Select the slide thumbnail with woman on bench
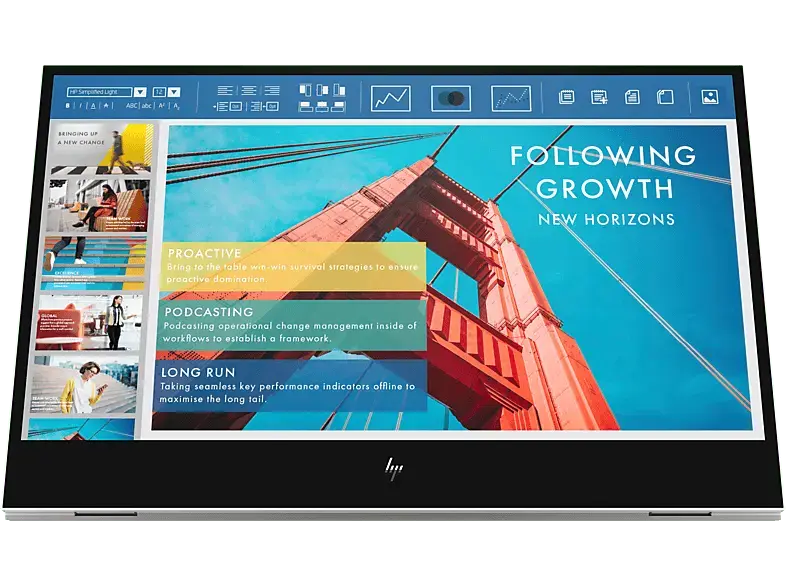 98,206
